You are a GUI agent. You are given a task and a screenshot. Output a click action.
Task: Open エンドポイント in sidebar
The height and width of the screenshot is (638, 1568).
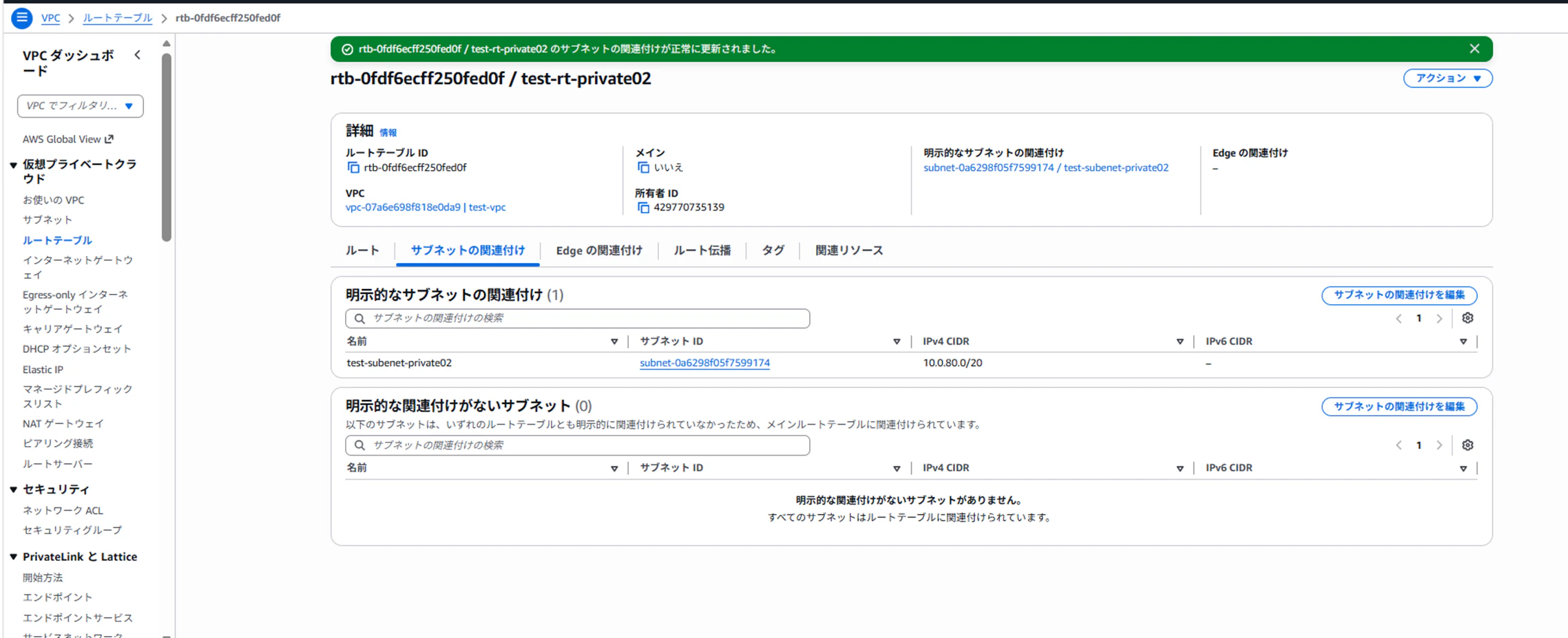click(x=58, y=597)
